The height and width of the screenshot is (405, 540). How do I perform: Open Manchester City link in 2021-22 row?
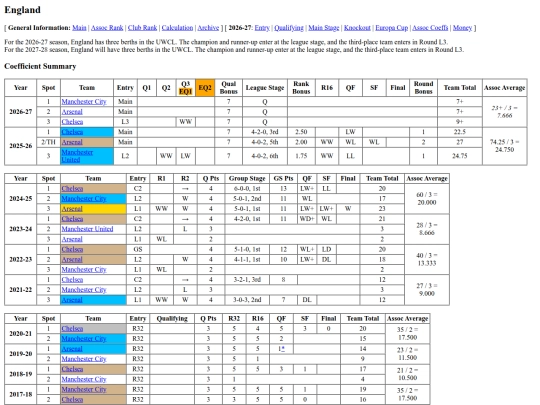(84, 290)
